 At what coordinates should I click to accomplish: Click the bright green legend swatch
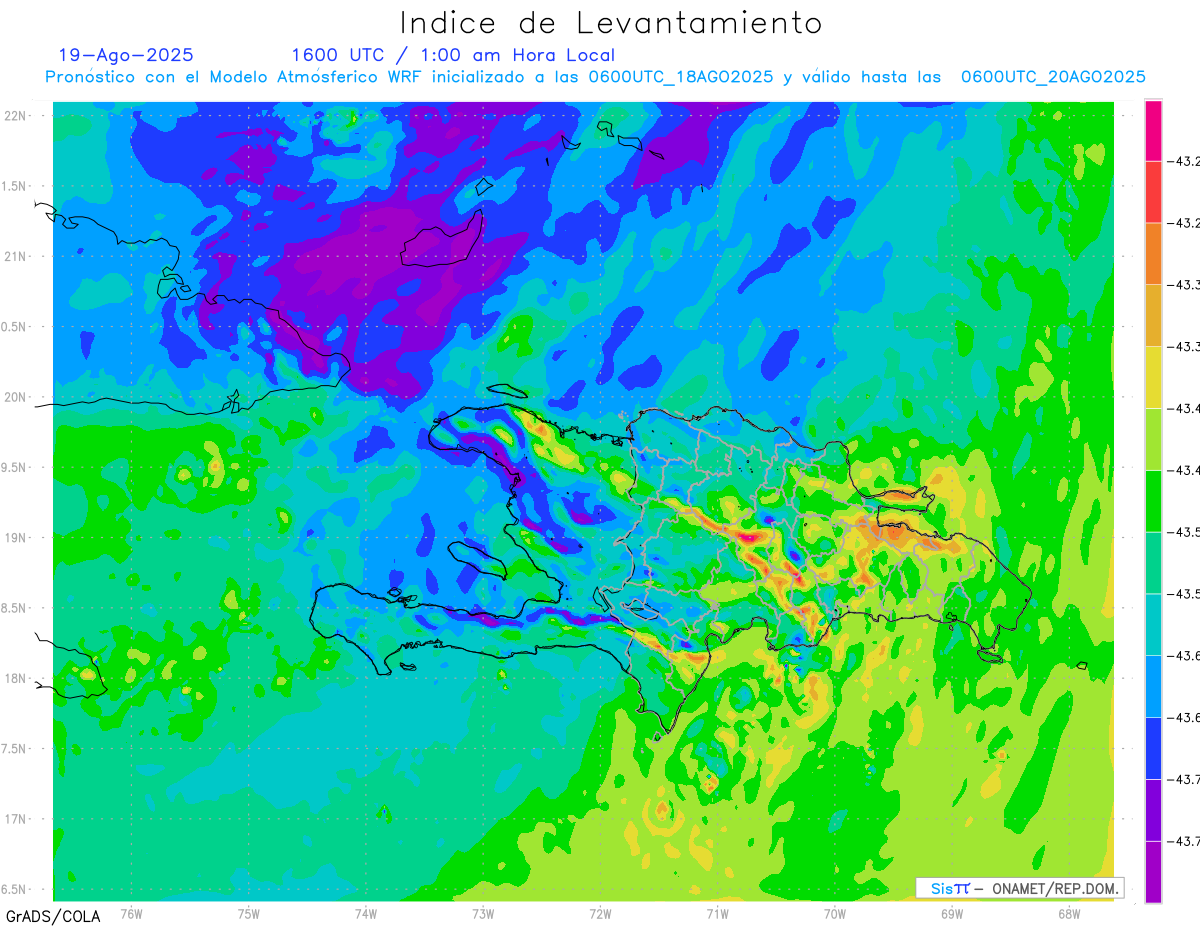pos(1153,501)
